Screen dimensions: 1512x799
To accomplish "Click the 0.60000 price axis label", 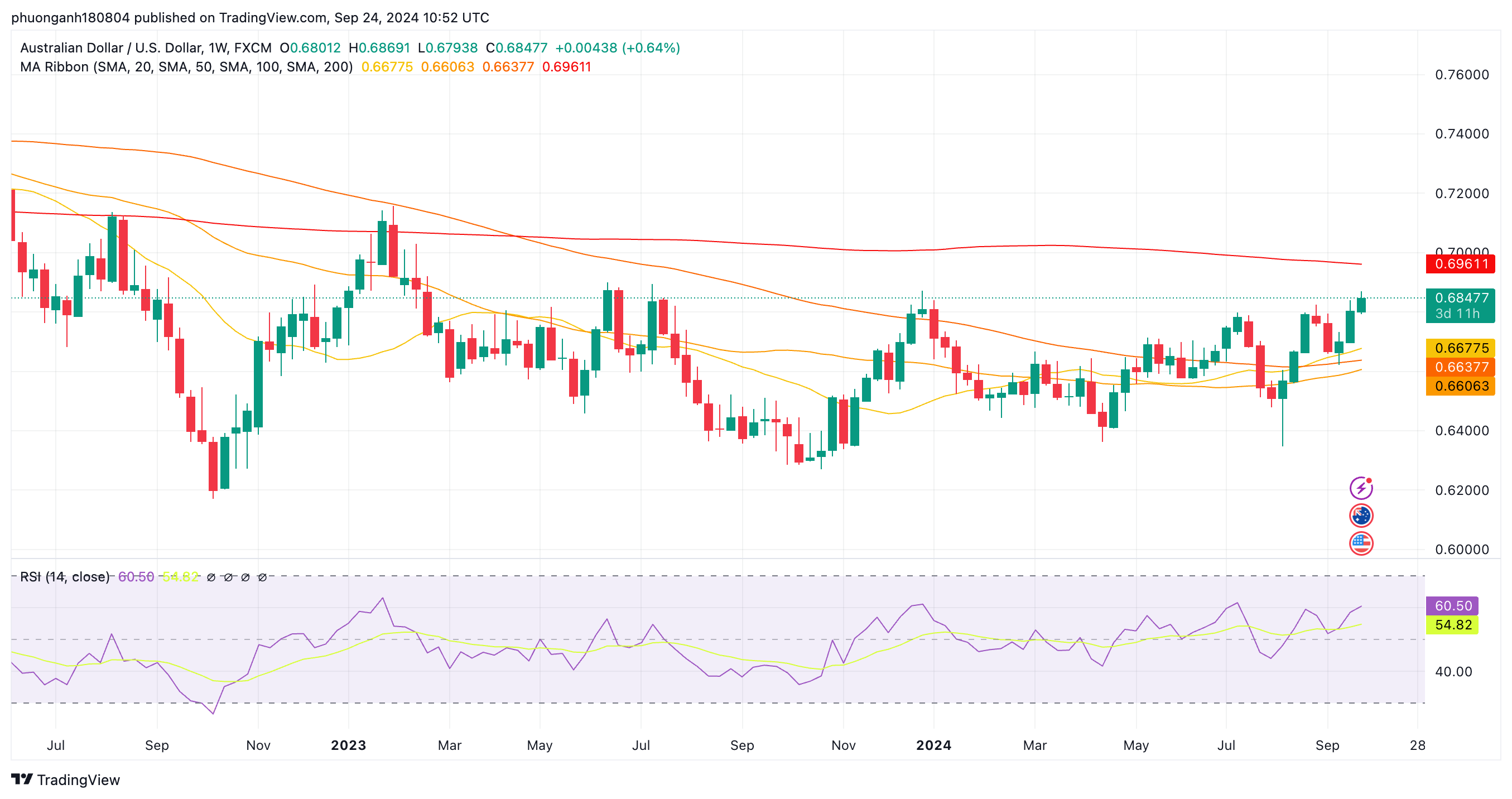I will pos(1462,550).
